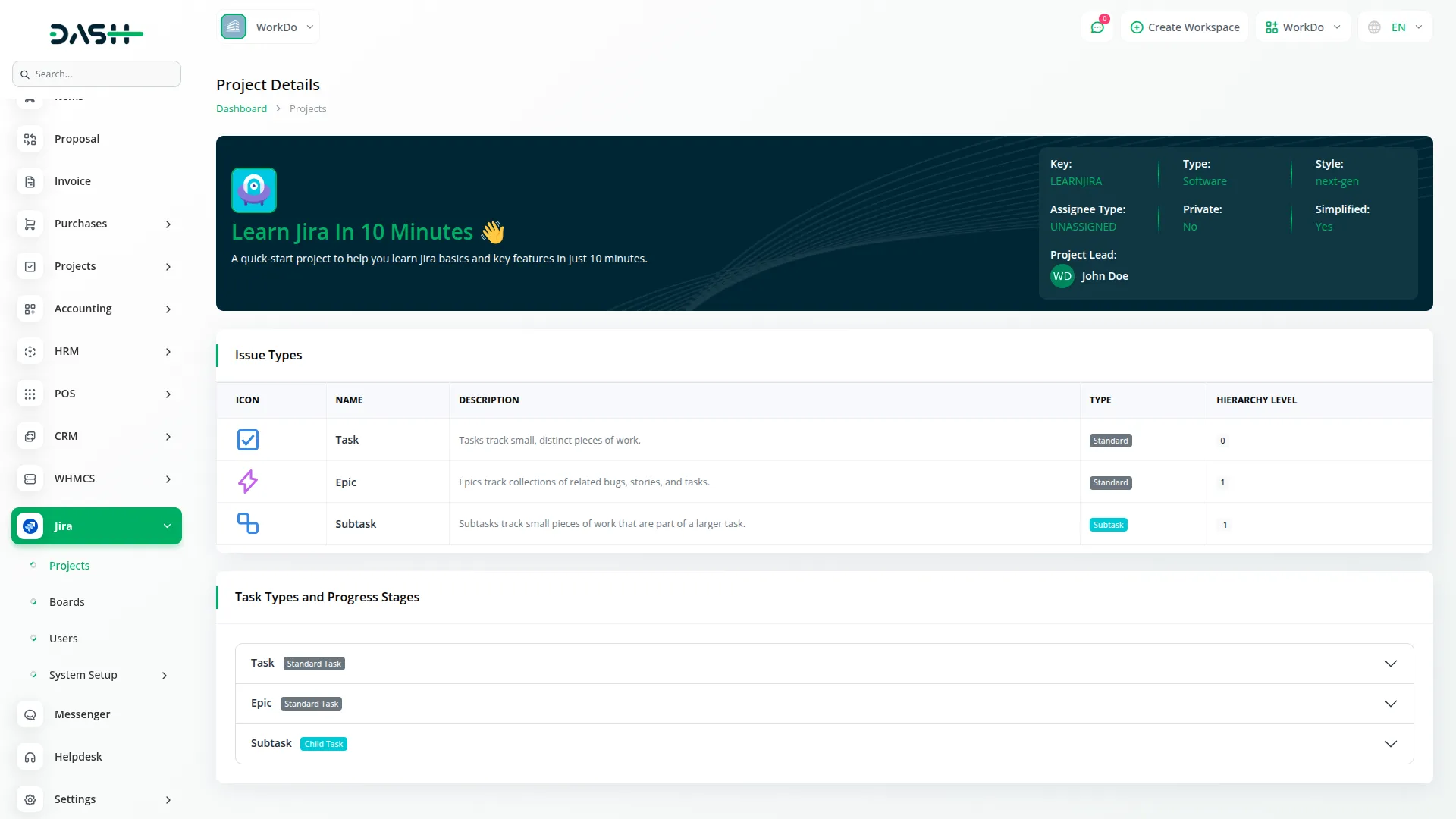
Task: Expand the Epic progress stages row
Action: [1390, 704]
